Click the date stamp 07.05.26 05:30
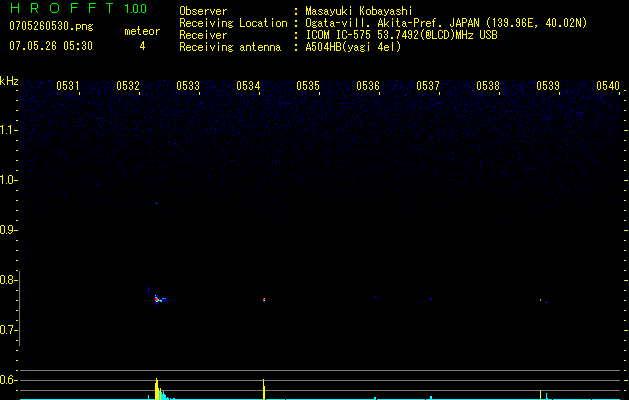629x400 pixels. click(x=51, y=46)
